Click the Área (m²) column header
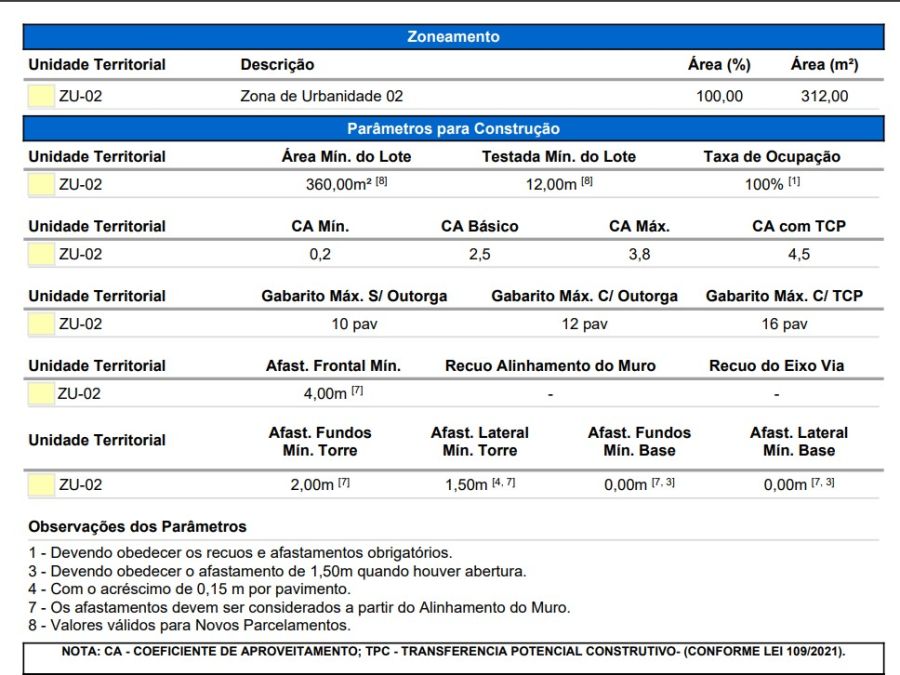This screenshot has width=900, height=675. 824,65
